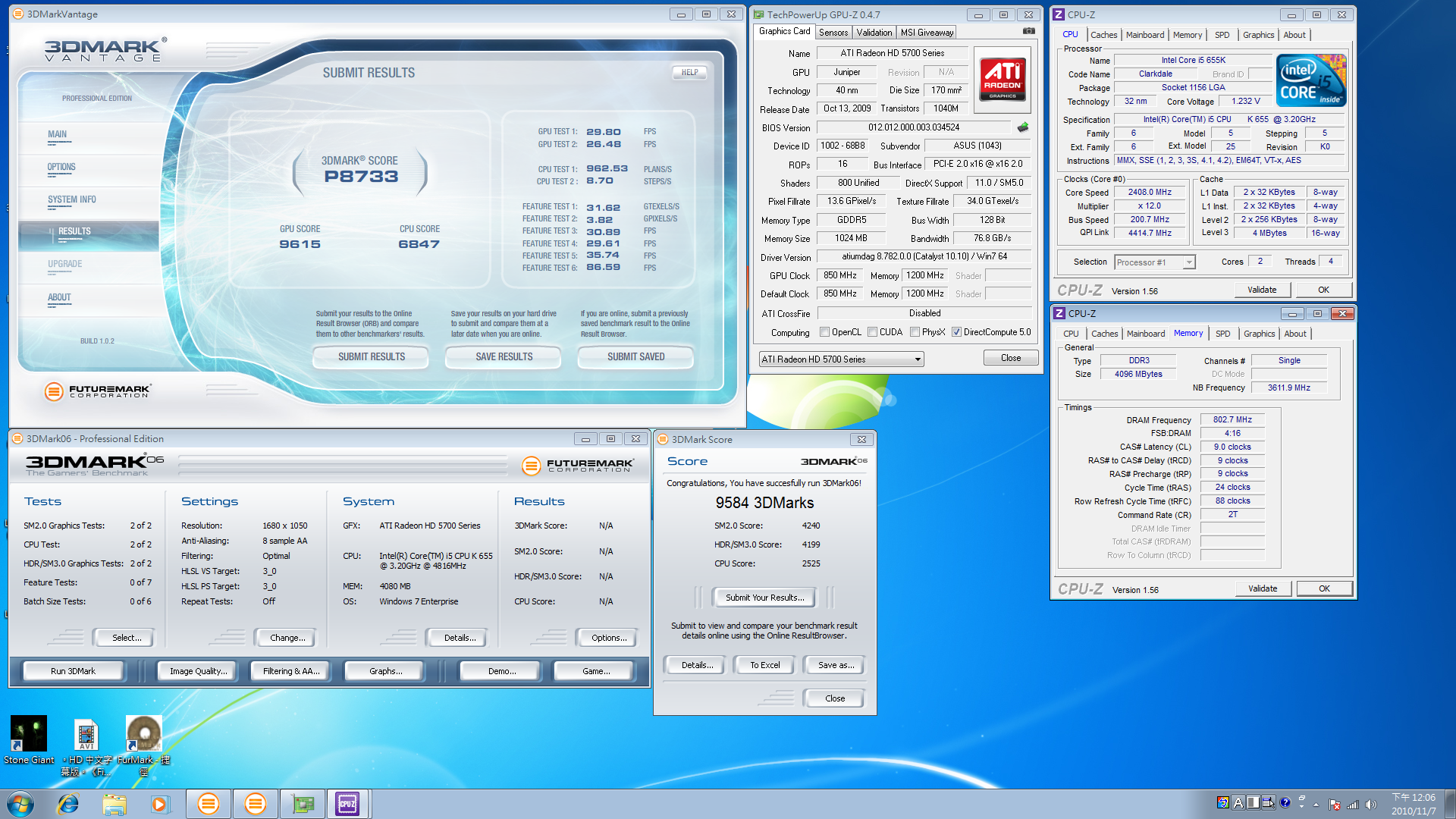Click the colorful IME language icon in tray
Image resolution: width=1456 pixels, height=819 pixels.
tap(1222, 802)
